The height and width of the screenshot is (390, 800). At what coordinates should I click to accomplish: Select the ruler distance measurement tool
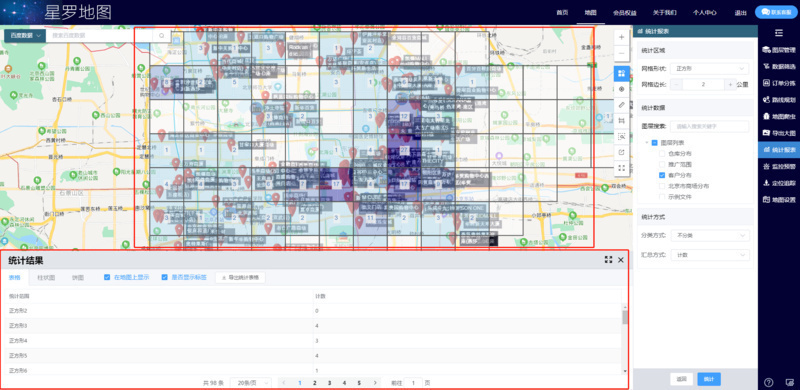pyautogui.click(x=621, y=105)
